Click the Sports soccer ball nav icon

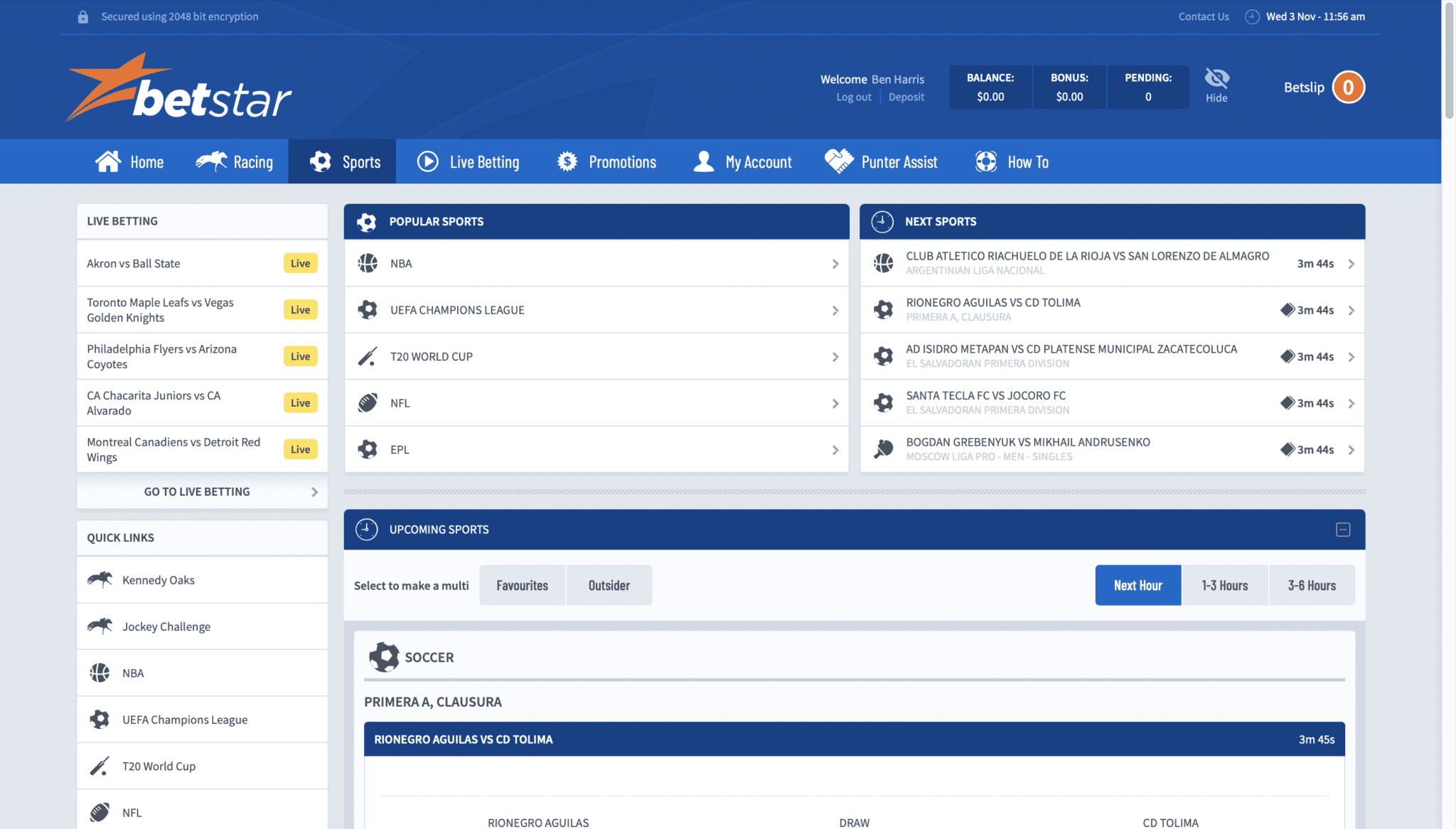321,161
